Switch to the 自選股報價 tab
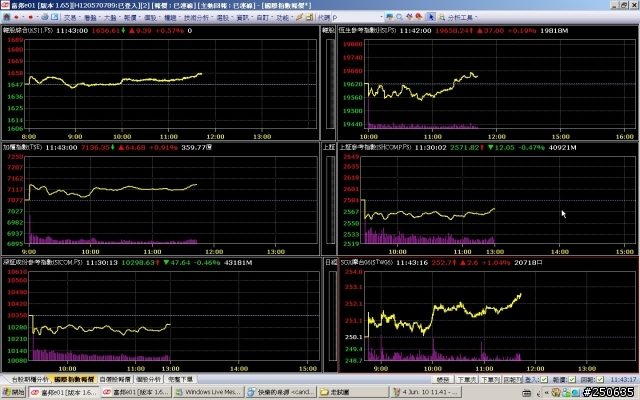The image size is (640, 400). tap(115, 379)
